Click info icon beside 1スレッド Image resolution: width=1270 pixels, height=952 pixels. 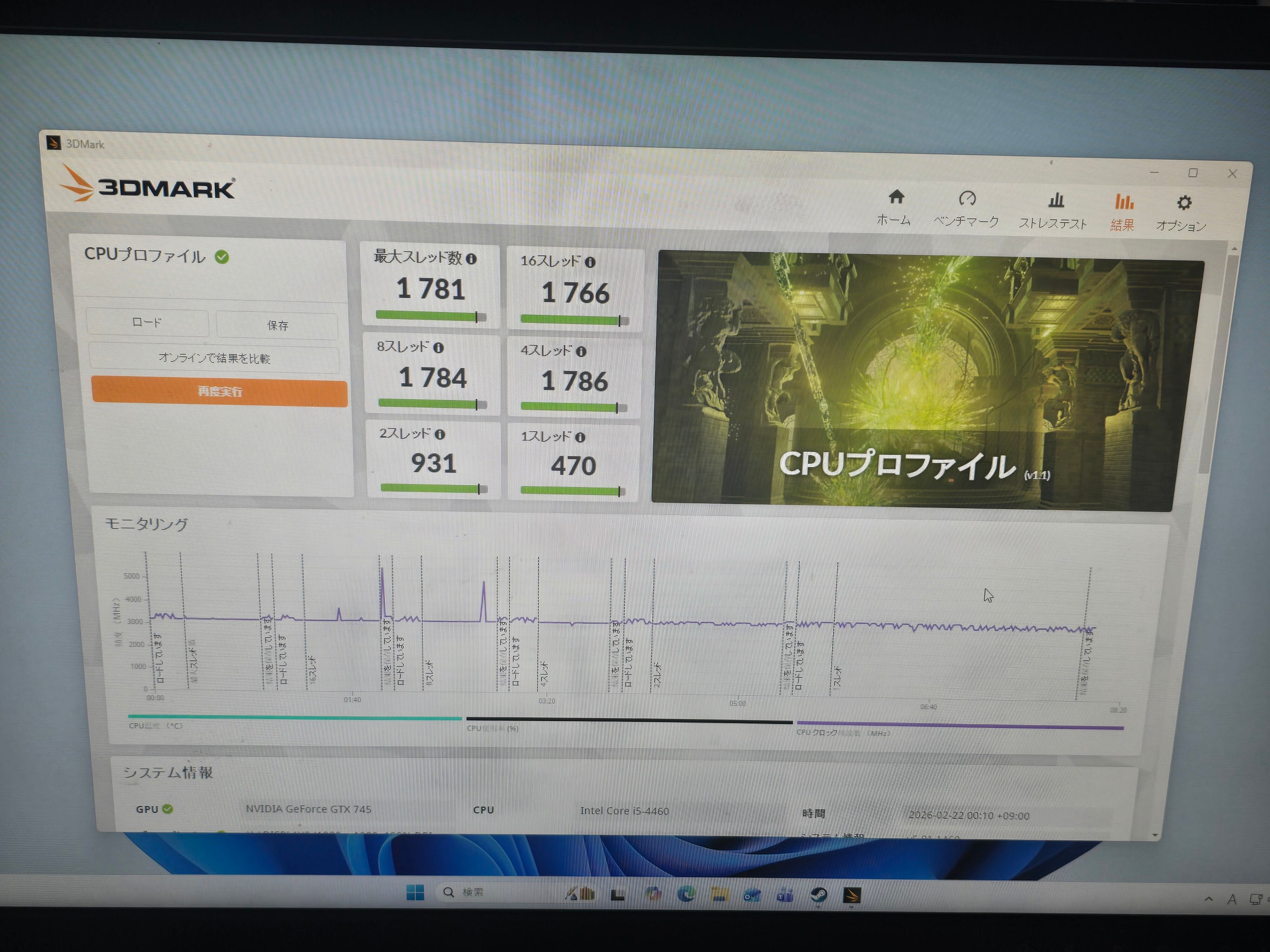tap(580, 437)
